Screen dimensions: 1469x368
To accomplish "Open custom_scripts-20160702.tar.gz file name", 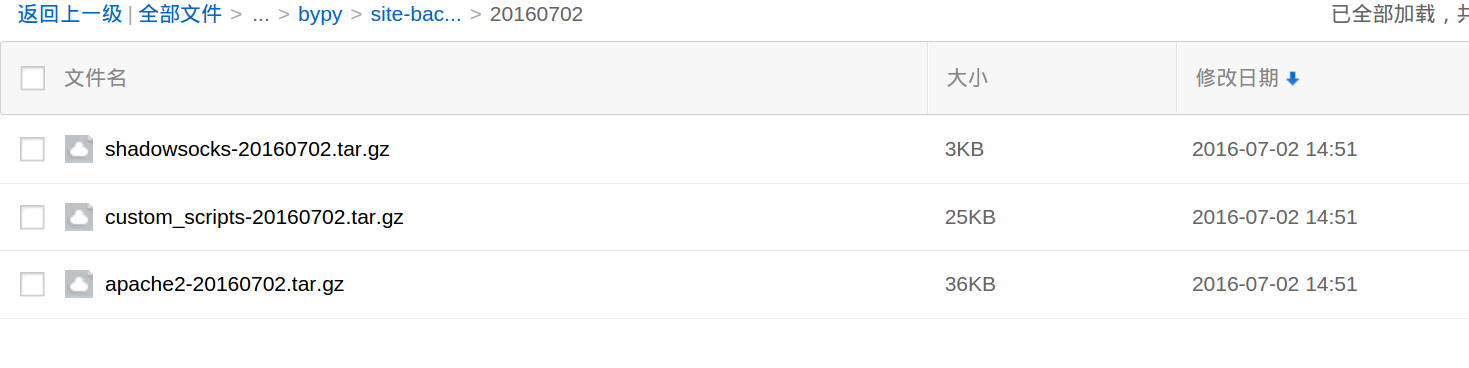I will 254,217.
